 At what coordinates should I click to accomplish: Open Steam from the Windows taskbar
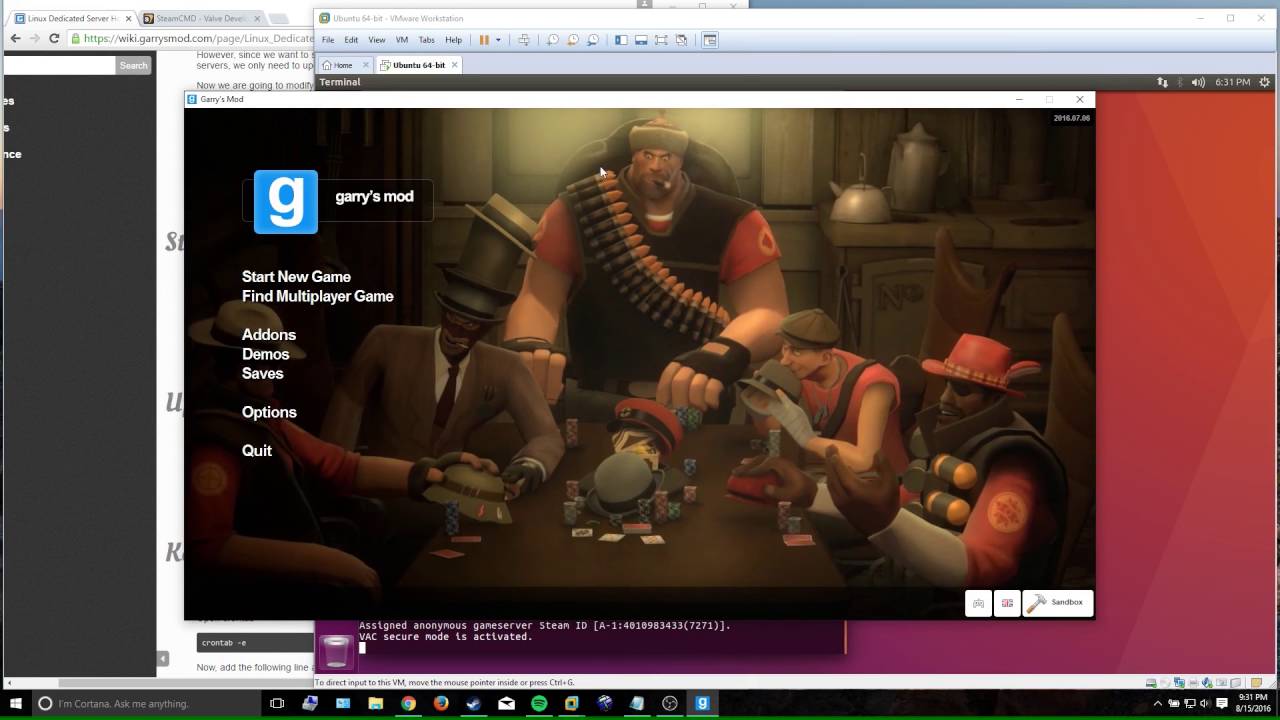point(474,704)
